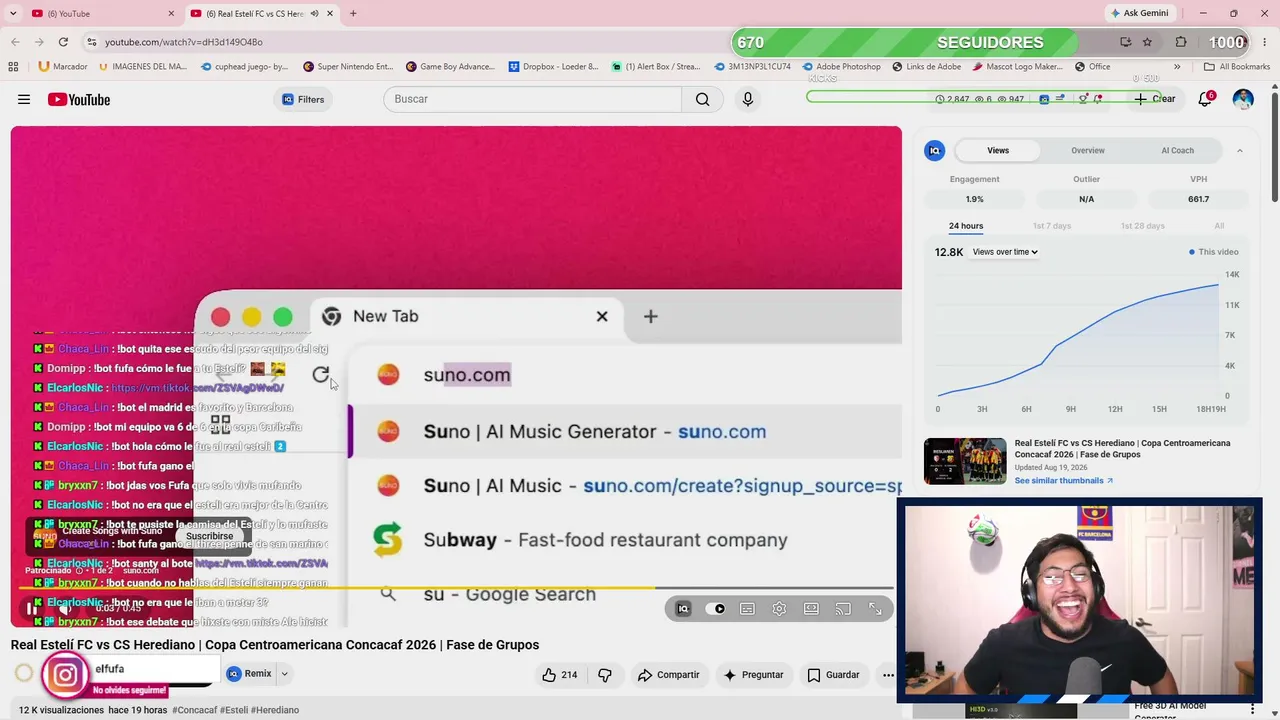Open the apps grid in bookmarks bar
1280x720 pixels.
pyautogui.click(x=13, y=67)
